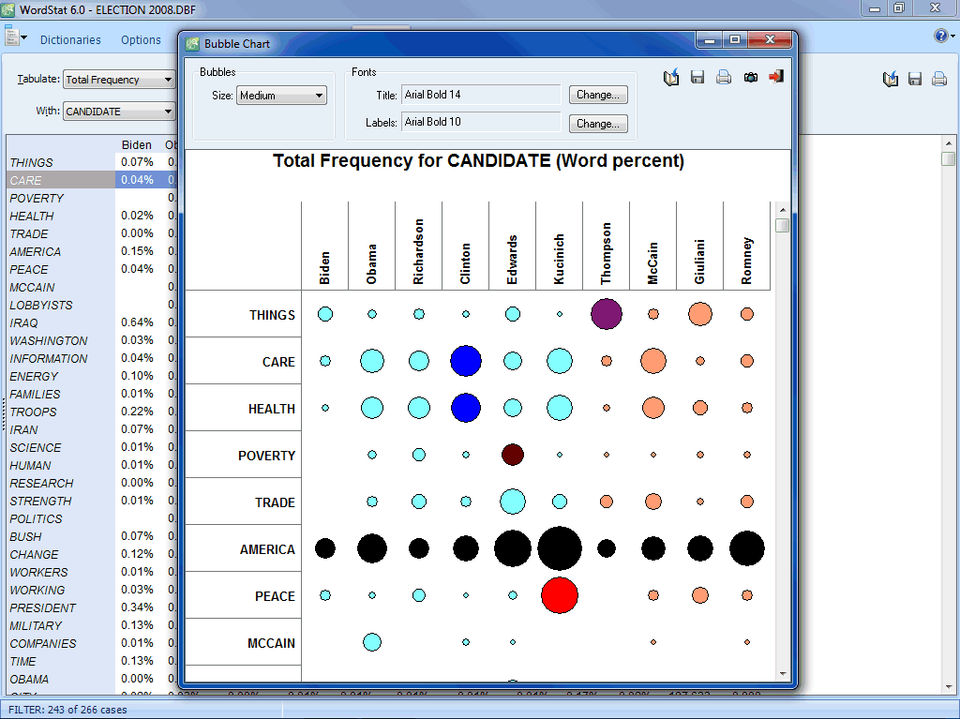Click the blue help question mark icon
The image size is (960, 719).
941,36
